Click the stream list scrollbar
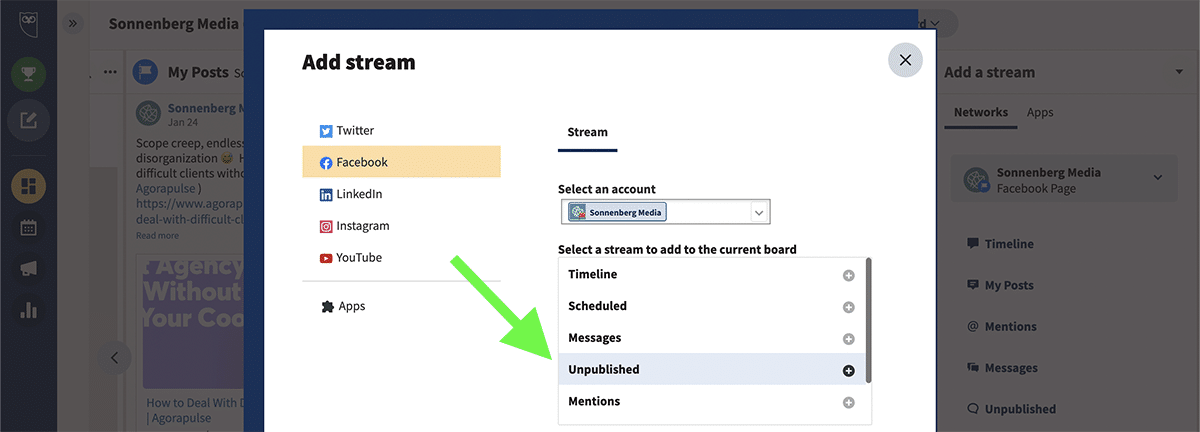The height and width of the screenshot is (432, 1200). pyautogui.click(x=868, y=320)
